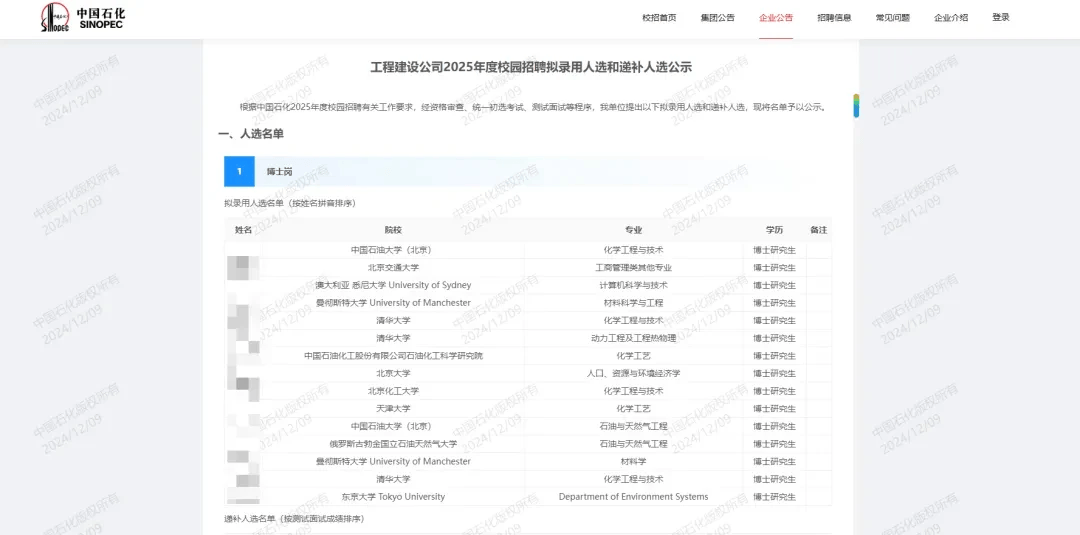1080x535 pixels.
Task: Click the page scrollbar thumb
Action: point(856,105)
